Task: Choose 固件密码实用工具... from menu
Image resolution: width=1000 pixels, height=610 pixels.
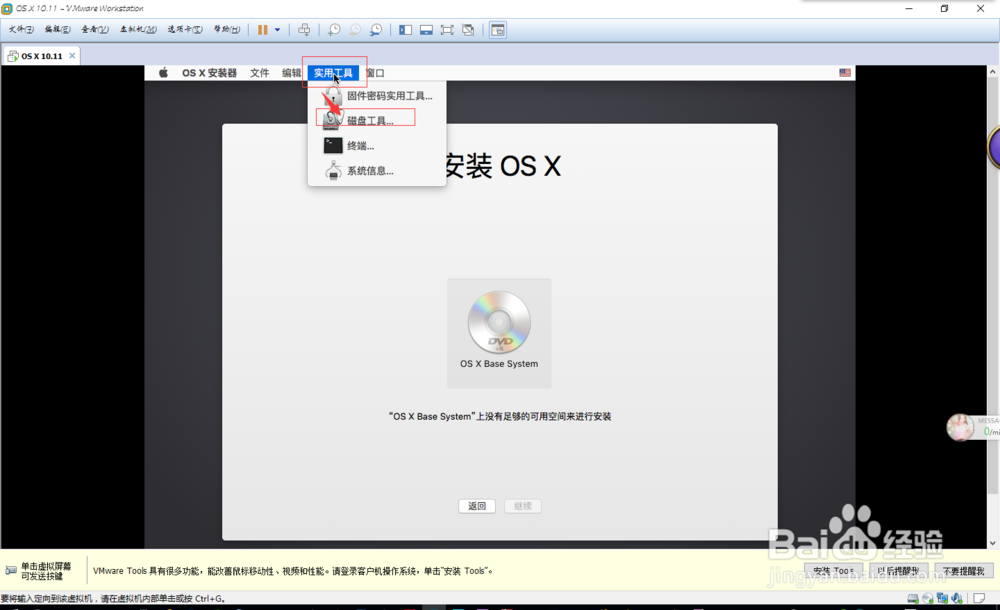Action: [x=377, y=96]
